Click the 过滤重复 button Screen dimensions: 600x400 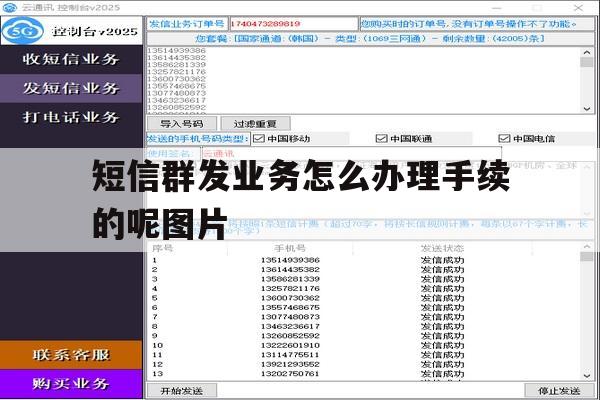pyautogui.click(x=255, y=124)
